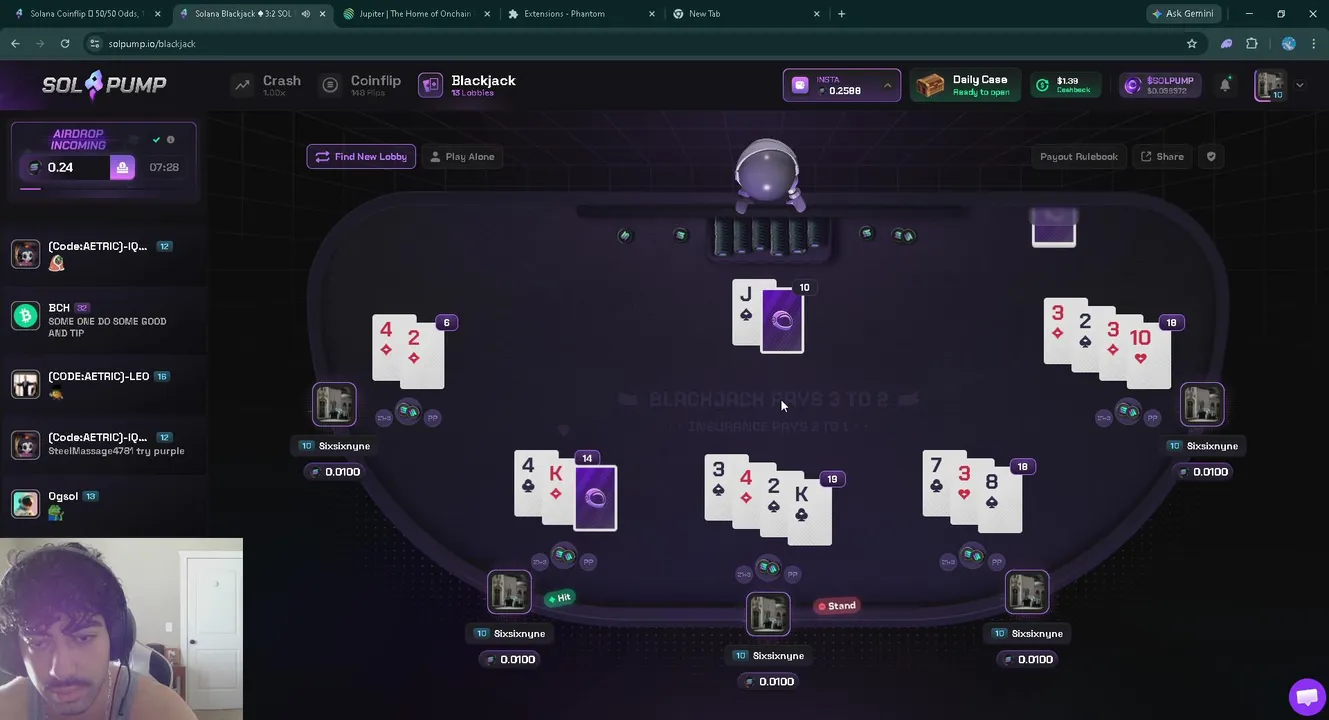The width and height of the screenshot is (1329, 720).
Task: Click the shield fairness icon beside Share
Action: pos(1211,157)
